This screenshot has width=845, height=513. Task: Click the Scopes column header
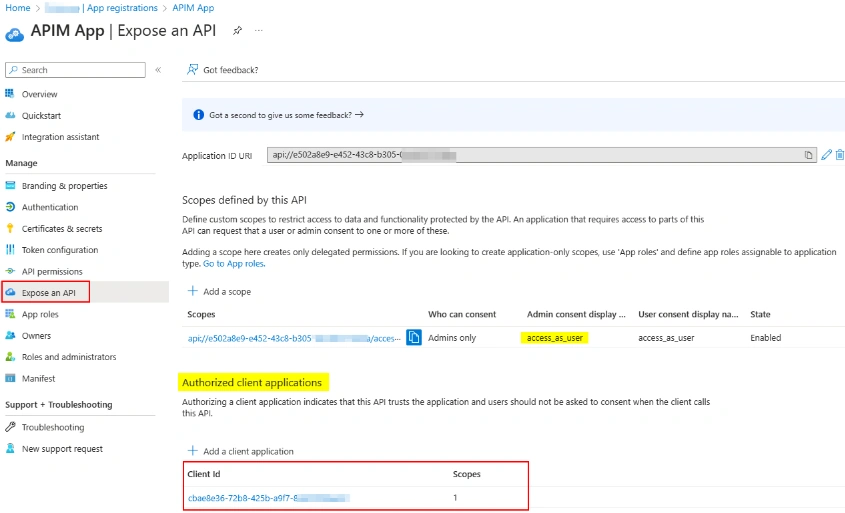click(201, 315)
